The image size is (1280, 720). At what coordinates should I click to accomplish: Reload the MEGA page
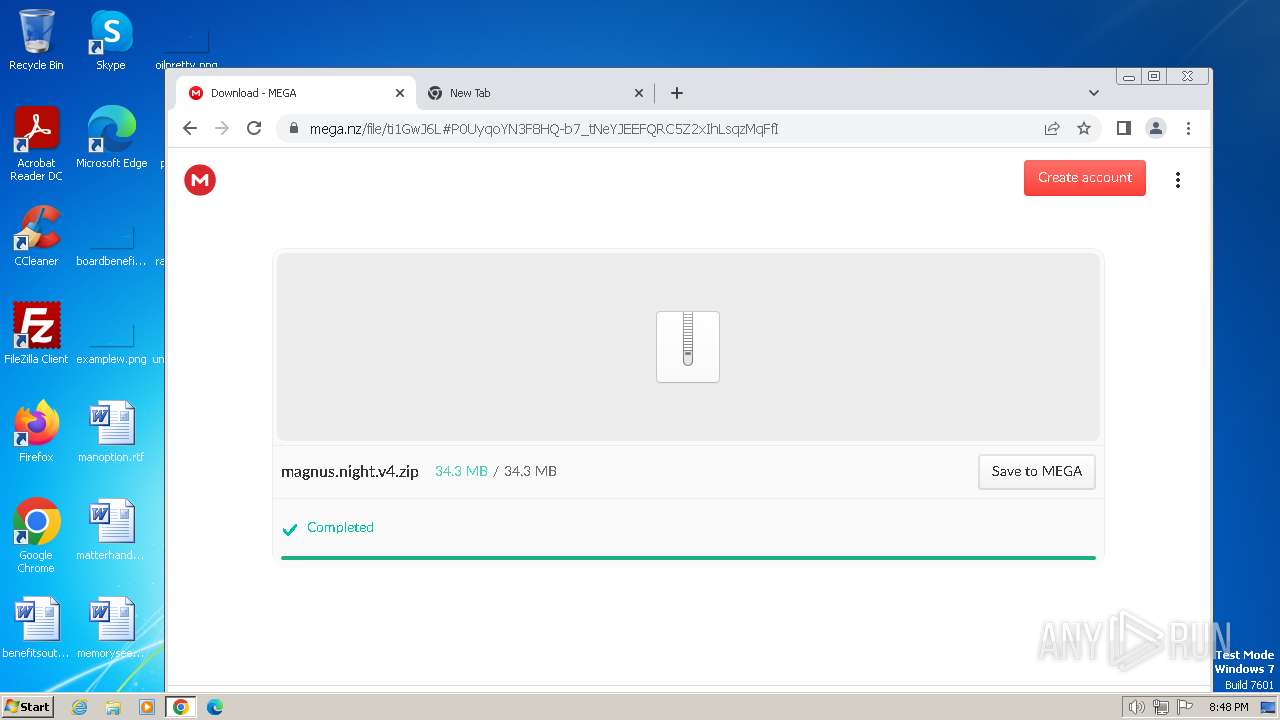(254, 128)
